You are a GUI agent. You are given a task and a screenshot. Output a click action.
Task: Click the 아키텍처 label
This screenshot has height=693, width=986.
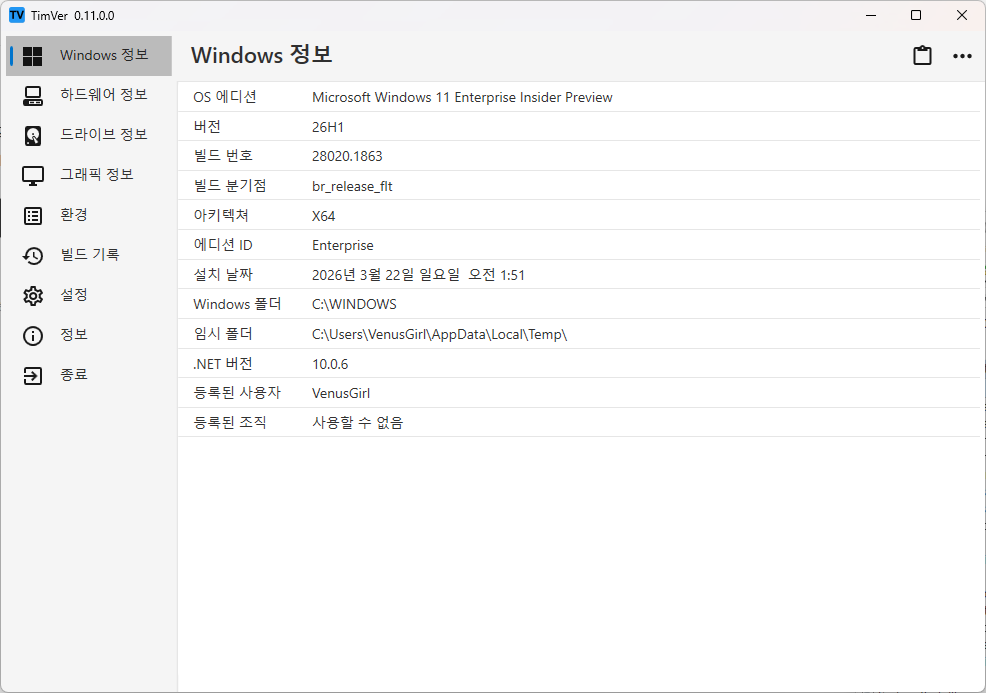[x=221, y=215]
